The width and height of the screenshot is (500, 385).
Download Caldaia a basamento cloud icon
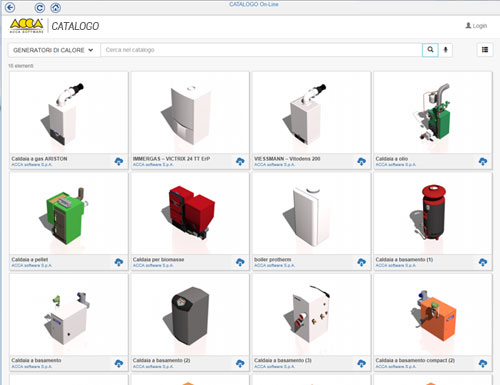click(119, 363)
